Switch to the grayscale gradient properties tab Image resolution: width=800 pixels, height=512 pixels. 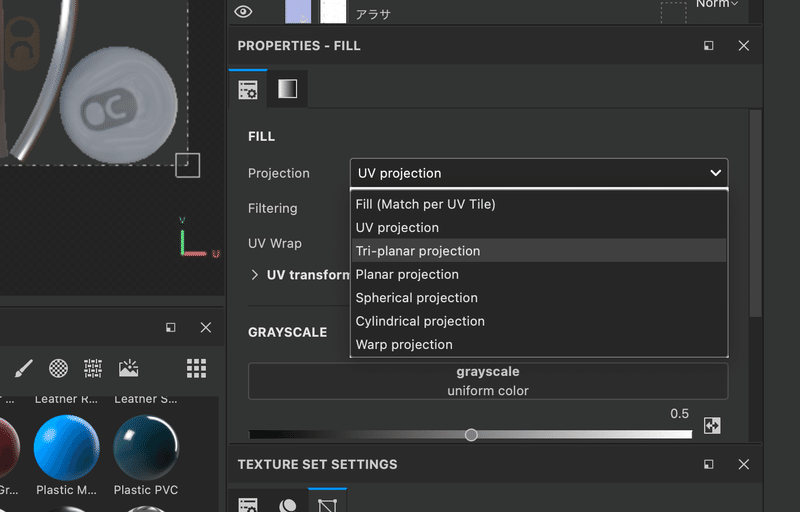pos(287,90)
